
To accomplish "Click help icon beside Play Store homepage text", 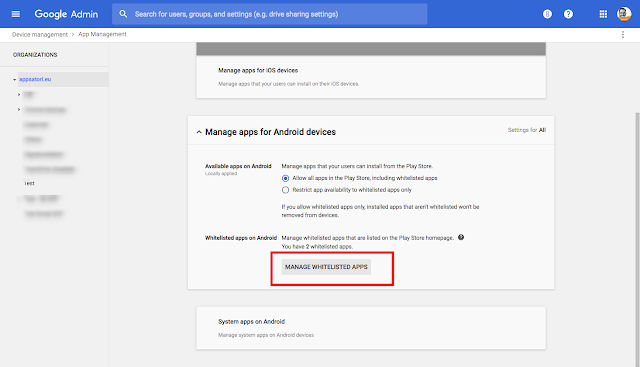I will click(461, 237).
